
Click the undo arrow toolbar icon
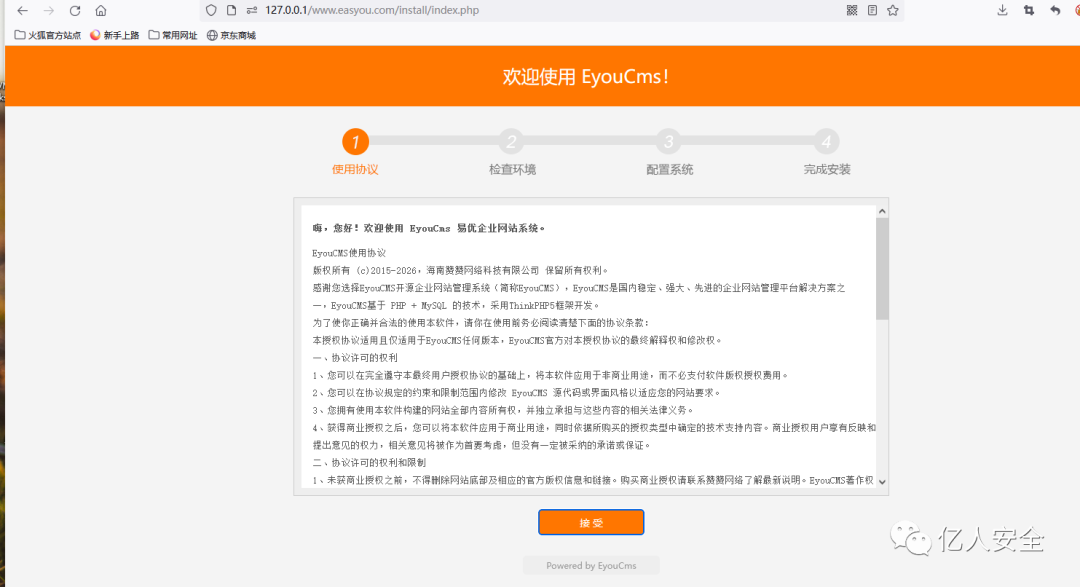1055,10
